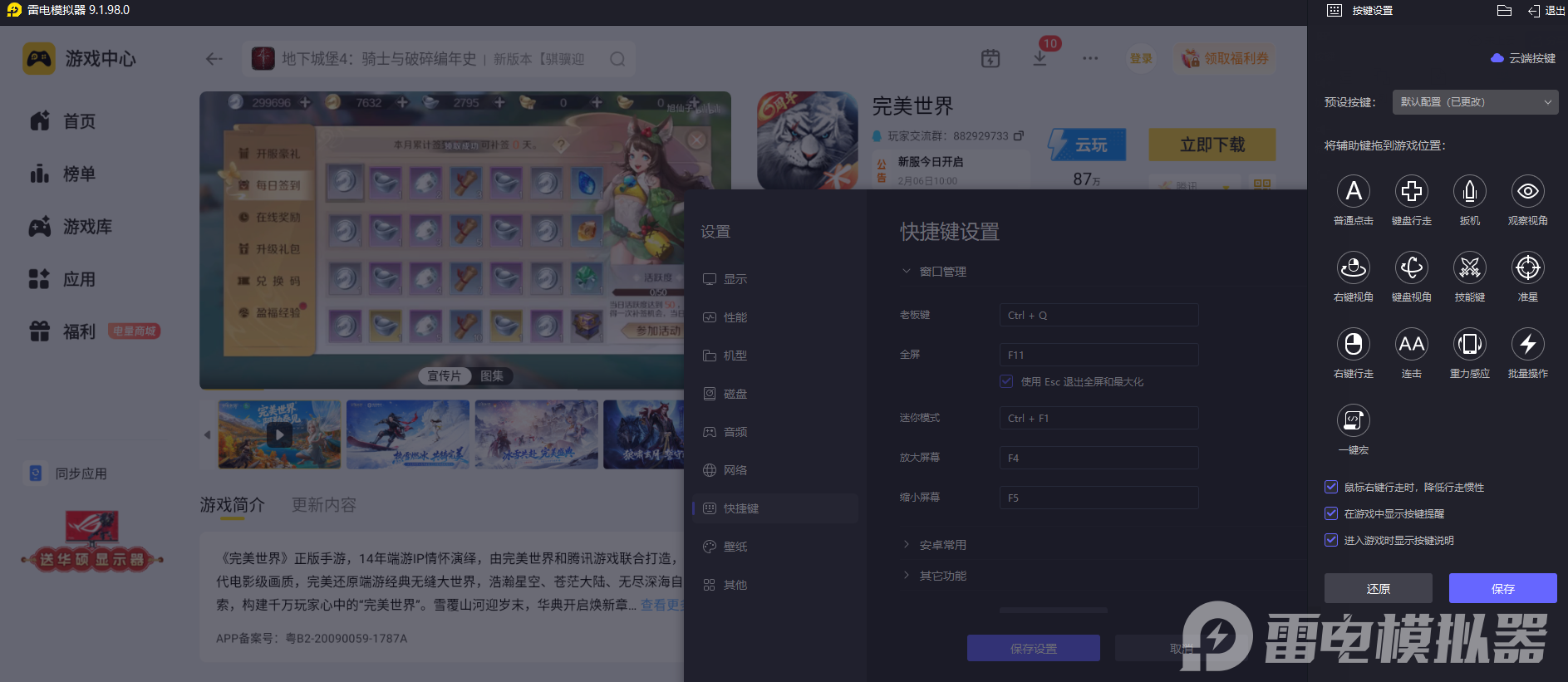Select the 右键行走 mouse walk icon
Viewport: 1568px width, 682px height.
[1353, 344]
